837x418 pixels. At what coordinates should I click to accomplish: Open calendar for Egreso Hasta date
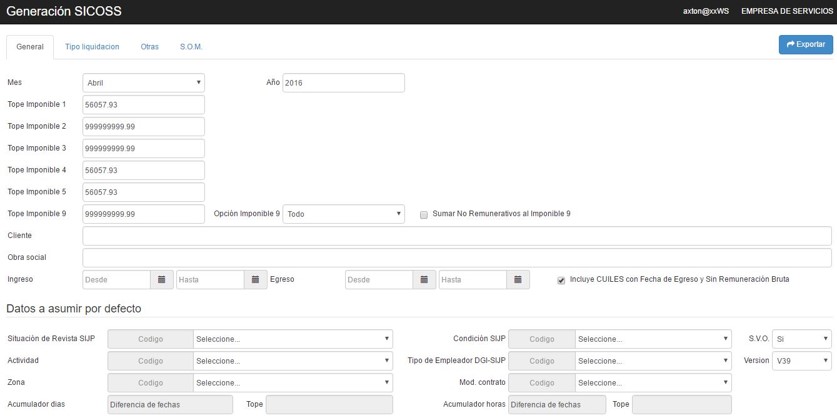click(x=518, y=280)
